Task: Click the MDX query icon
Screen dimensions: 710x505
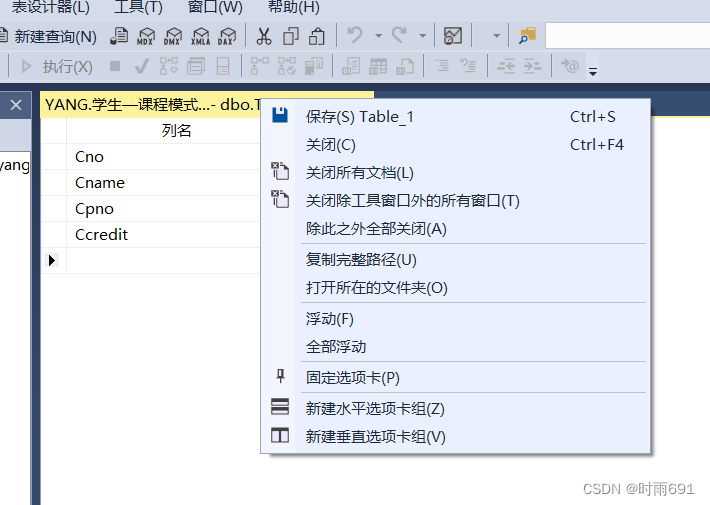Action: pyautogui.click(x=146, y=36)
